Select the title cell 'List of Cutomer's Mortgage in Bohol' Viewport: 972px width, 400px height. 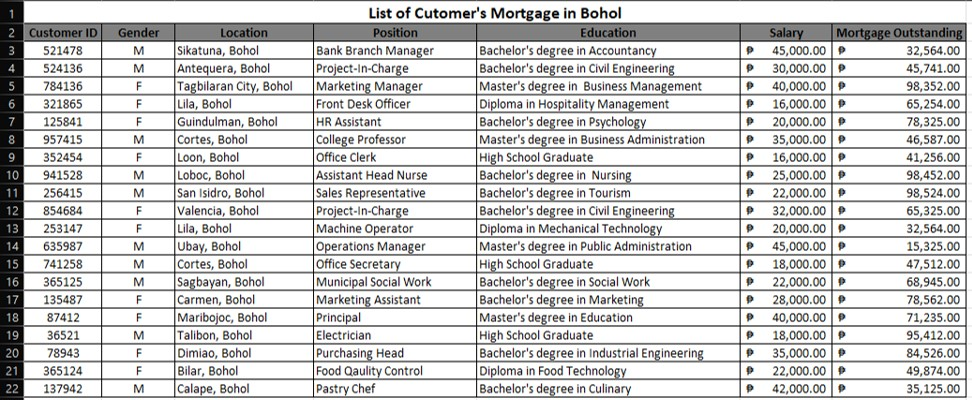pos(494,13)
